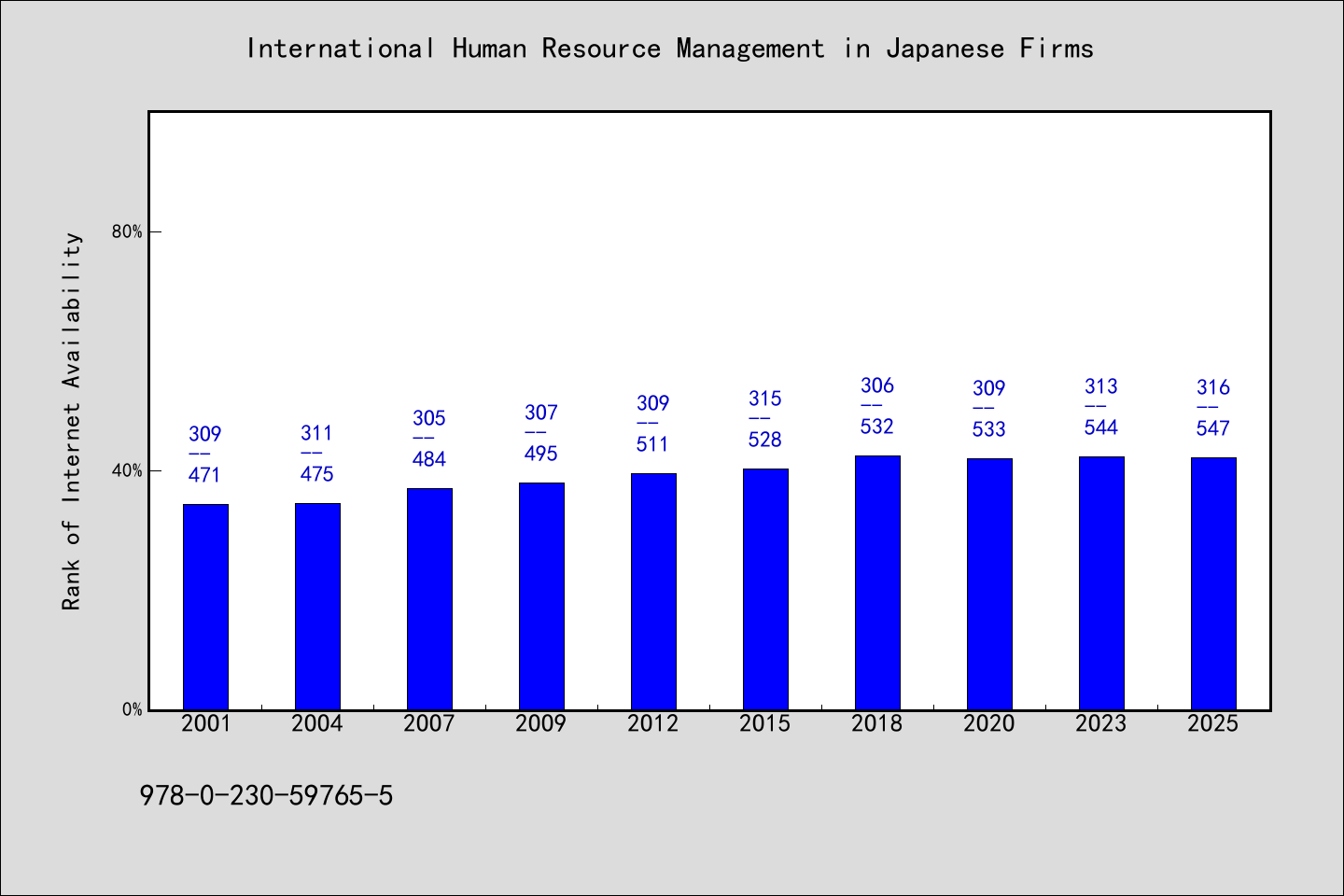Click the 2001 x-axis label
The width and height of the screenshot is (1344, 896).
(205, 723)
